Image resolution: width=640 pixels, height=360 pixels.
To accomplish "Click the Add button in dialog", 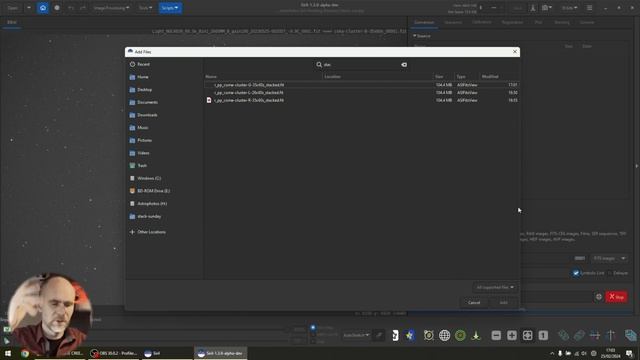I will (x=503, y=302).
